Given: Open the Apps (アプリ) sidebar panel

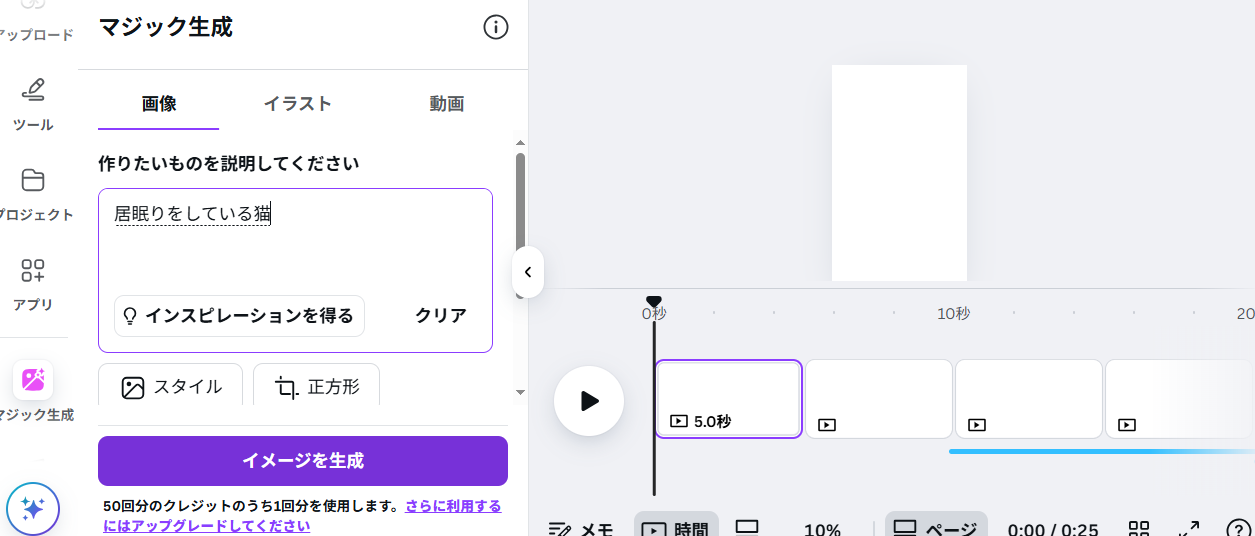Looking at the screenshot, I should (33, 284).
